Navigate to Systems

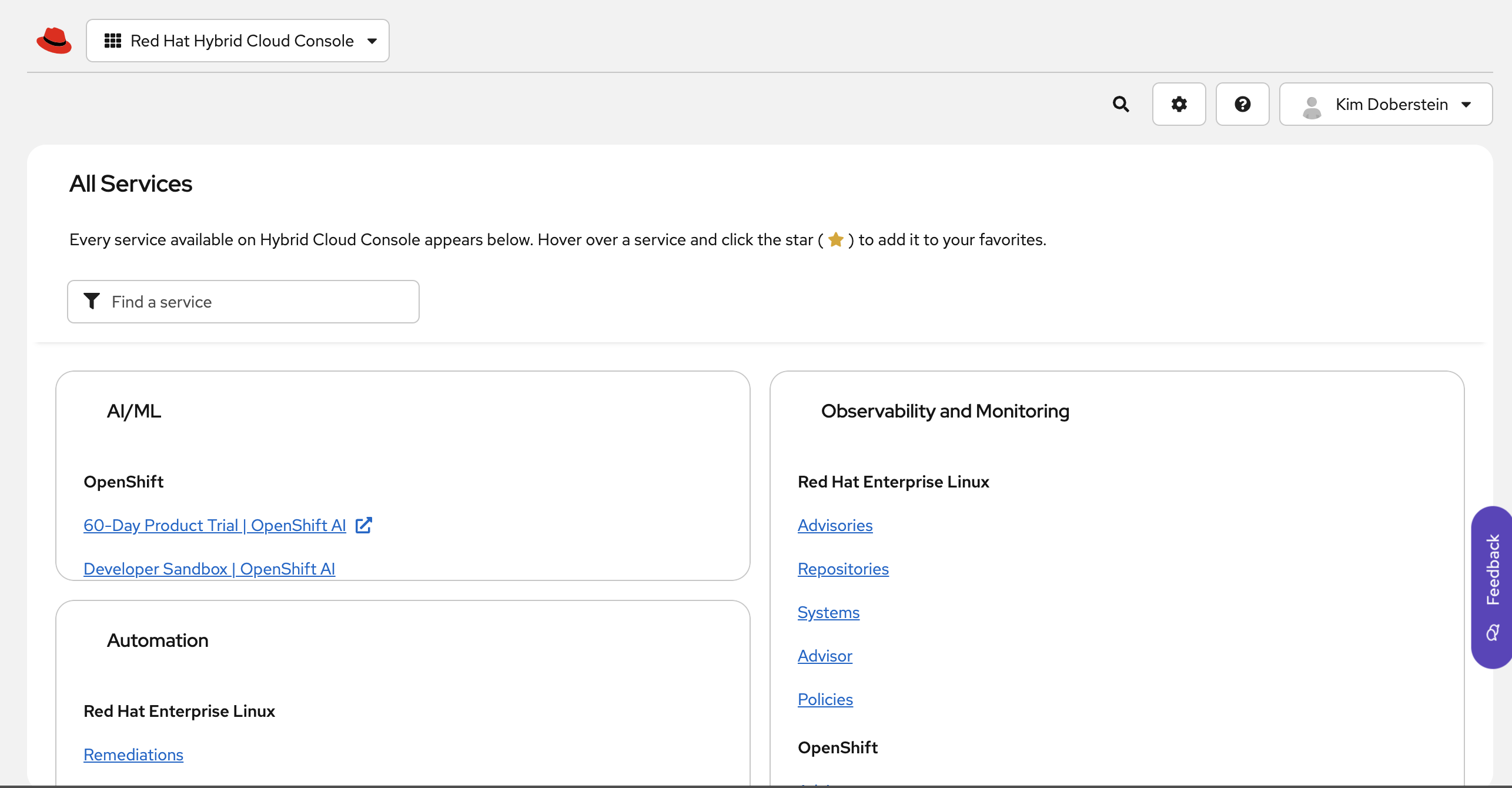pyautogui.click(x=828, y=612)
